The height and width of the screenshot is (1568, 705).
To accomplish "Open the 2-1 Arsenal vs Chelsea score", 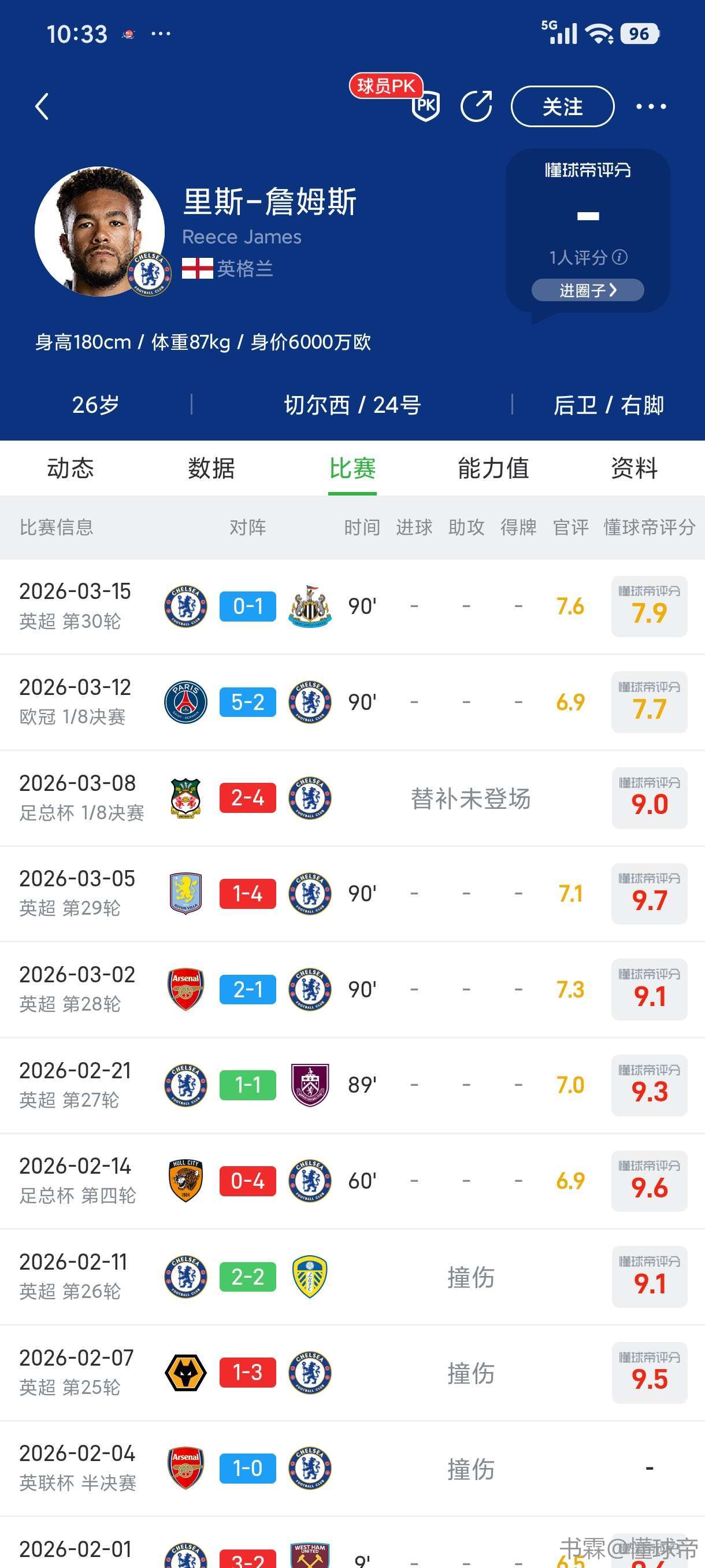I will coord(247,990).
